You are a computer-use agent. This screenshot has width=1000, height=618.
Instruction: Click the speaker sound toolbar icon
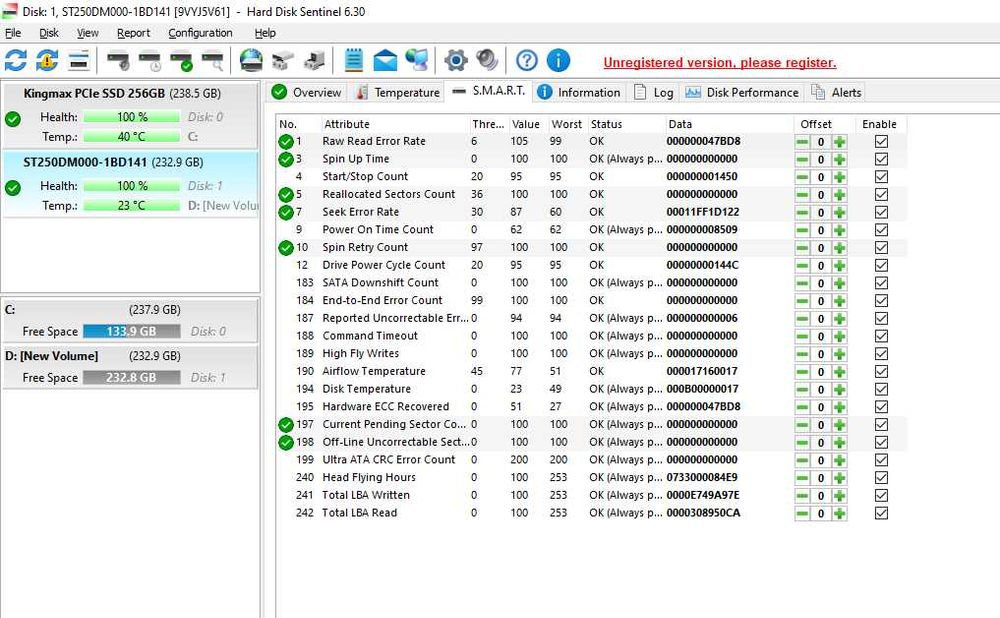[487, 61]
